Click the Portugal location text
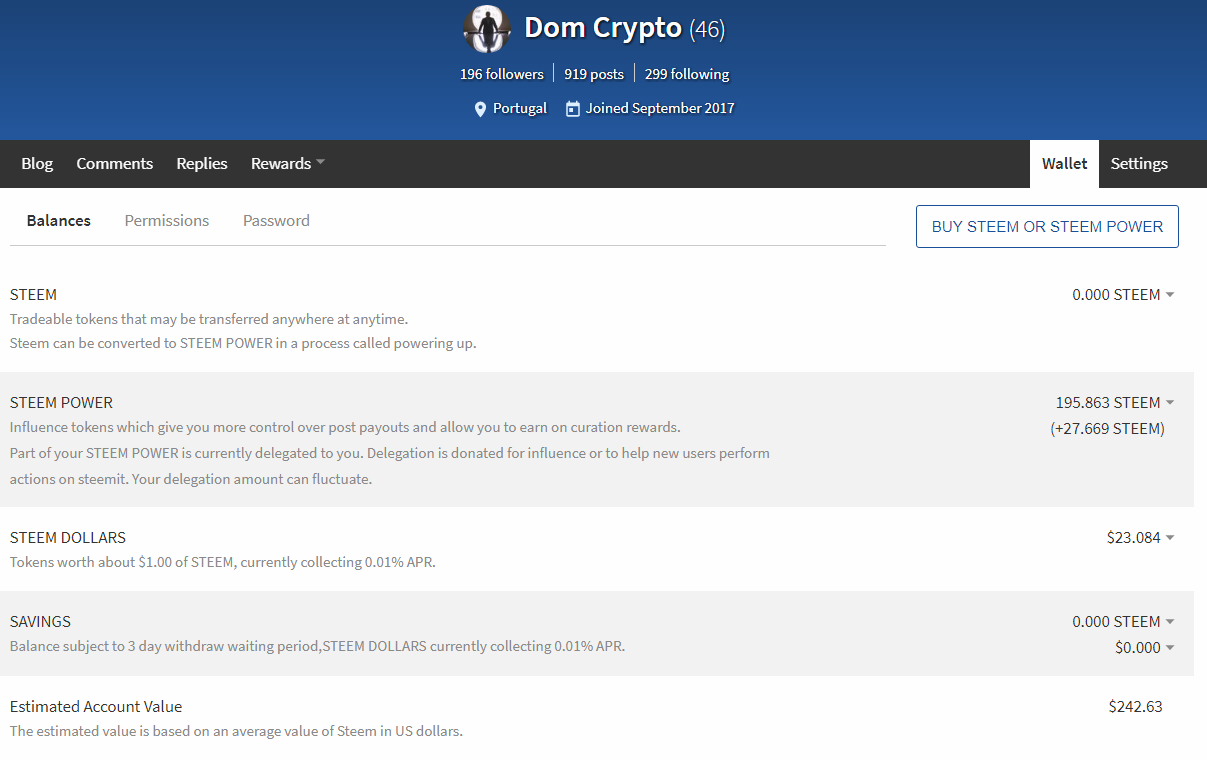 (x=520, y=109)
